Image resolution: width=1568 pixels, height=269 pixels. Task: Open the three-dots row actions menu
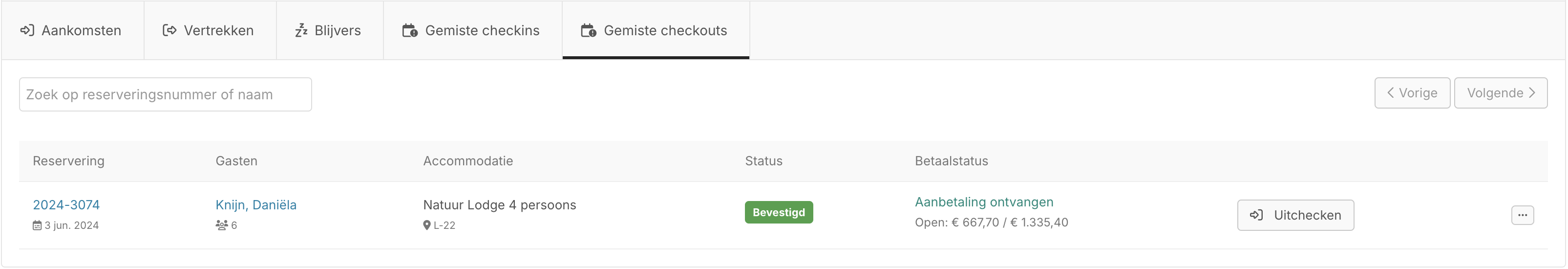coord(1522,215)
